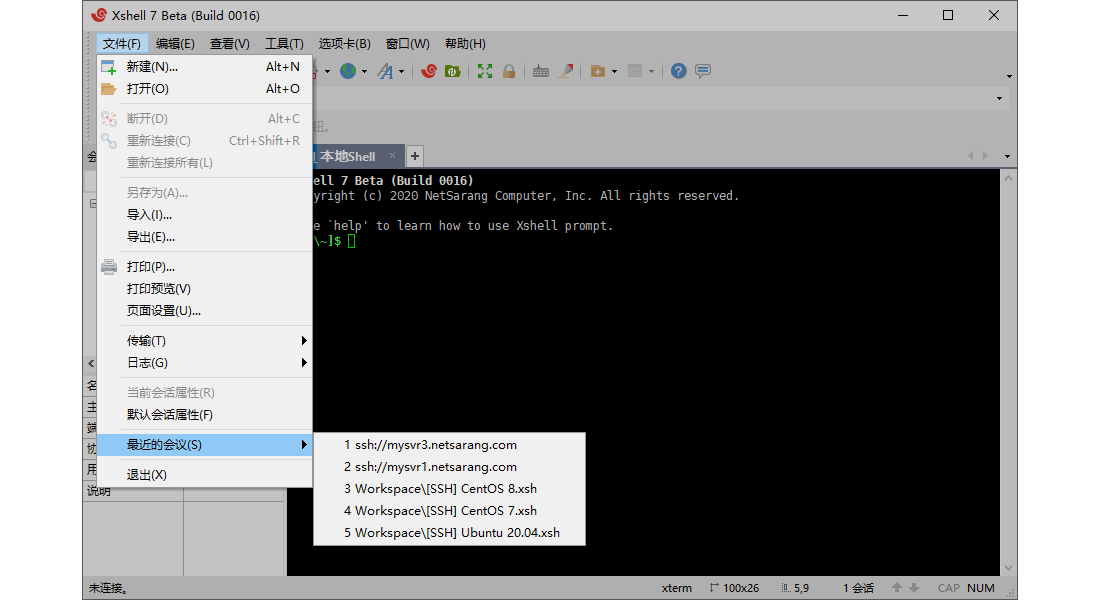The width and height of the screenshot is (1100, 600).
Task: Select 最近的会议(S) menu entry
Action: pyautogui.click(x=204, y=445)
